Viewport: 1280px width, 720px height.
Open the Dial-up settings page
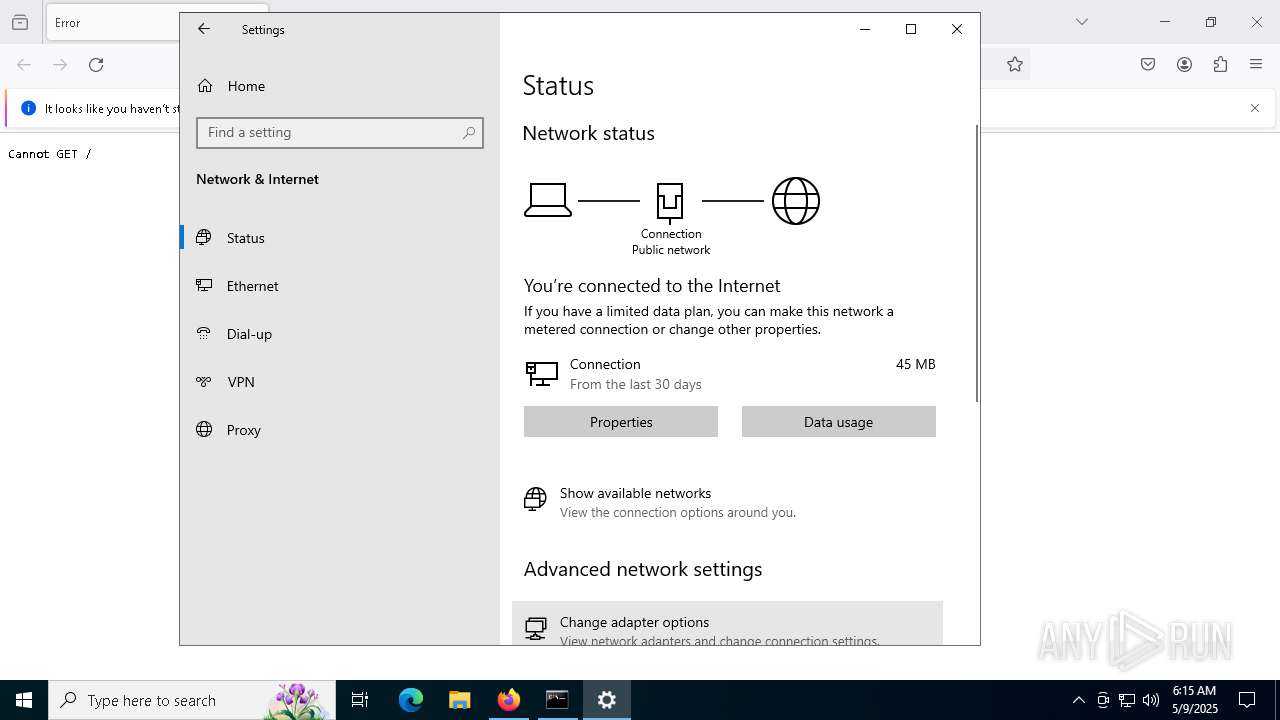[x=340, y=334]
